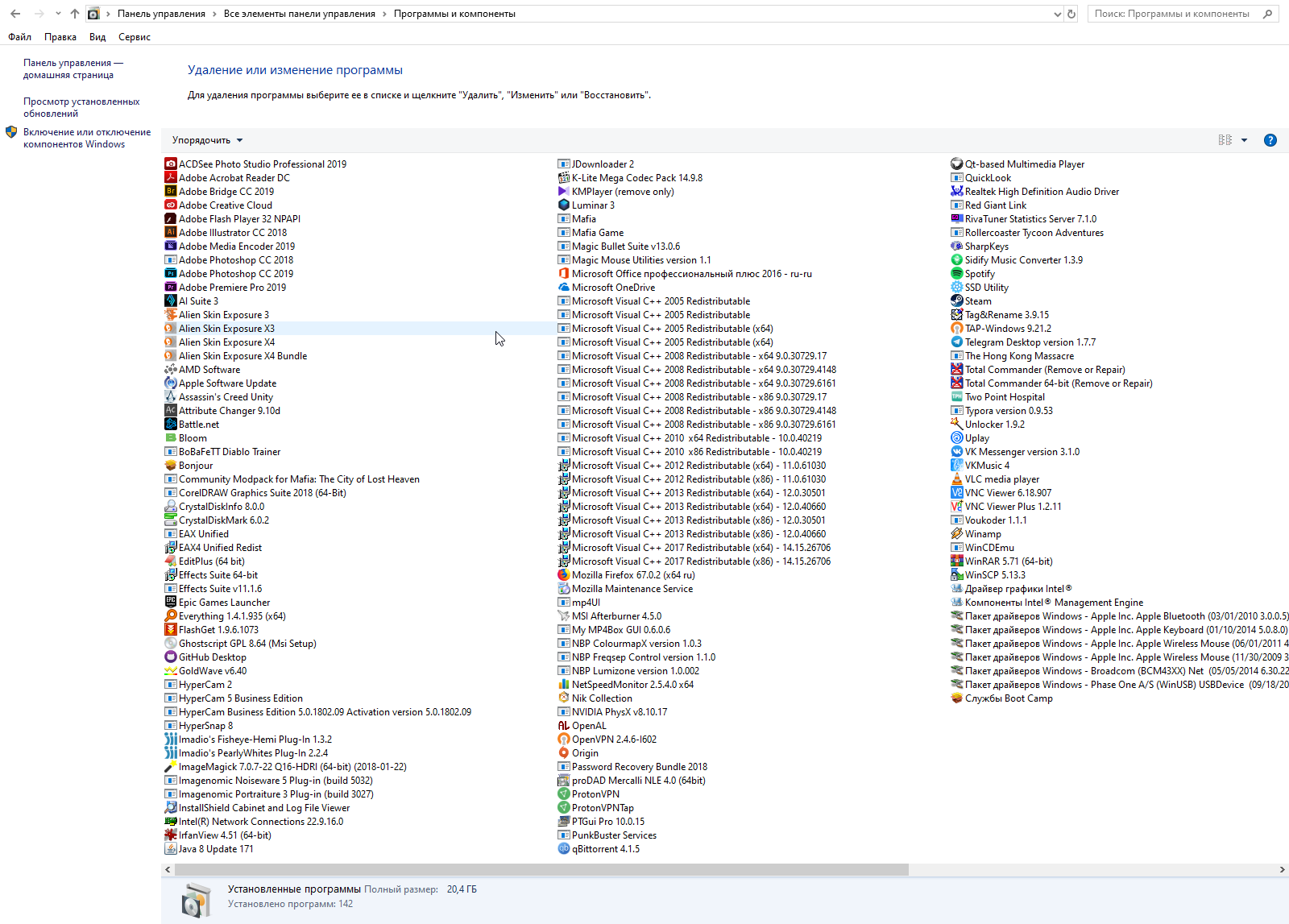
Task: Click the VLC media player icon
Action: (957, 479)
